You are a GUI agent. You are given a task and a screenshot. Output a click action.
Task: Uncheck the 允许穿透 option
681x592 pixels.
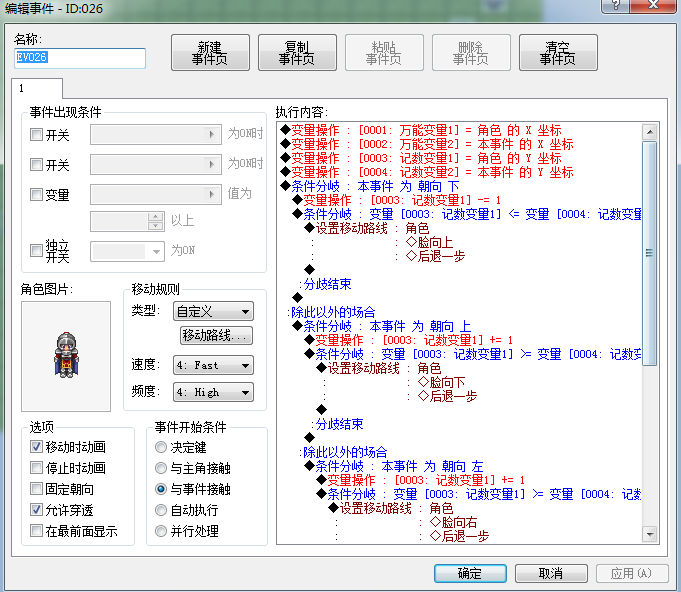[x=36, y=509]
